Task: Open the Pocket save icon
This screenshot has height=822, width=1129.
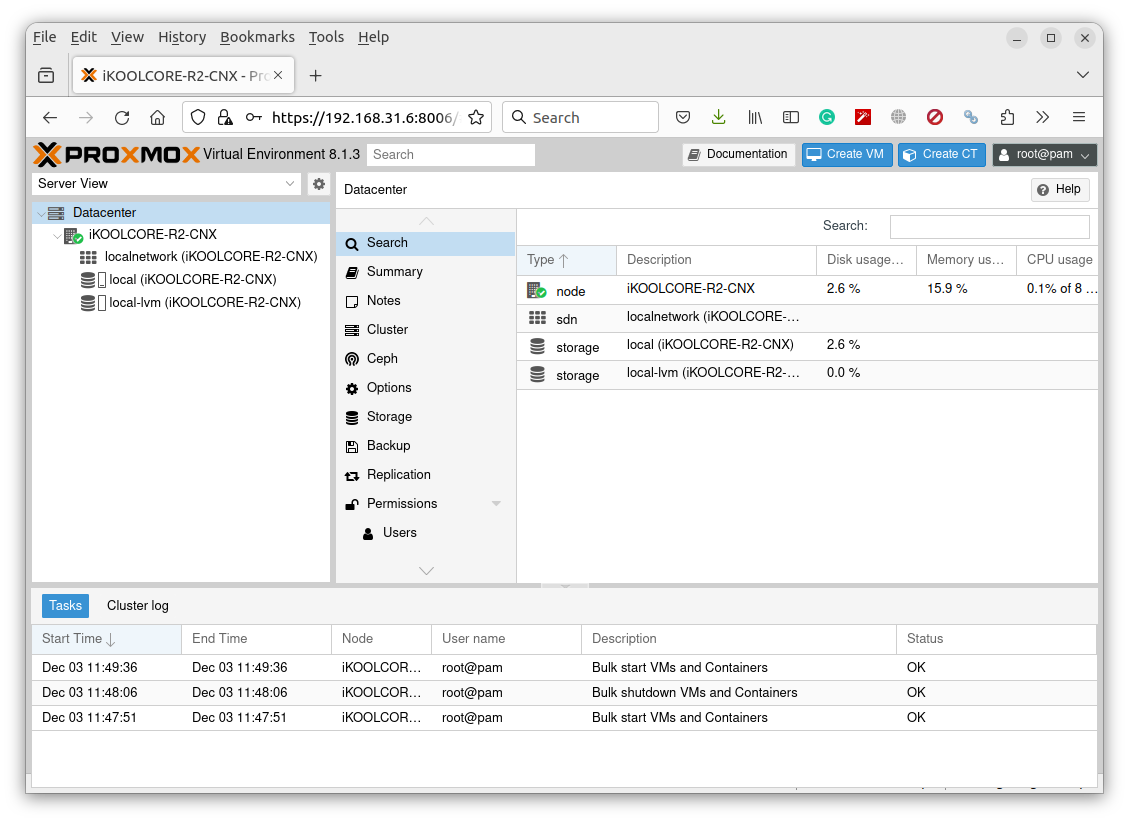Action: click(683, 117)
